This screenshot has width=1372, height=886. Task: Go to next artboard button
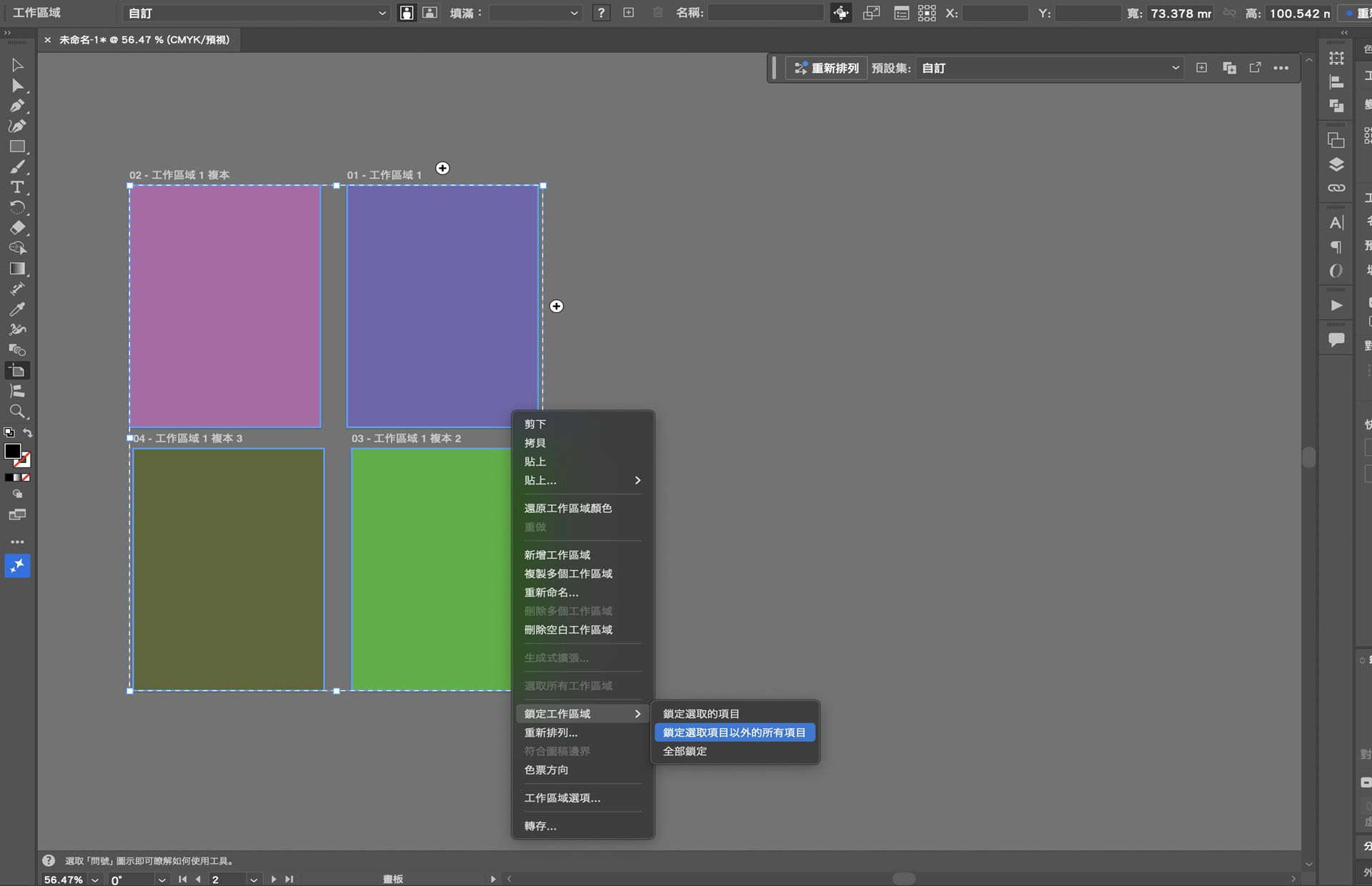click(274, 880)
